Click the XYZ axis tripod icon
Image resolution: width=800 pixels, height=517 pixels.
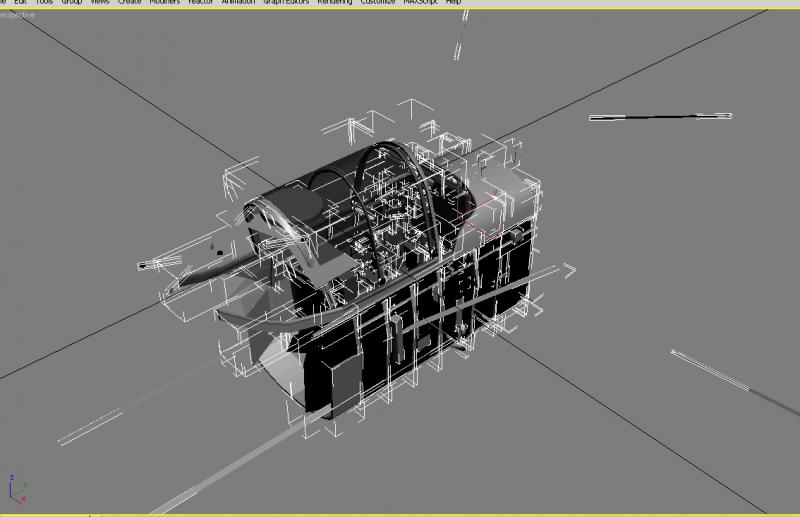pyautogui.click(x=17, y=489)
